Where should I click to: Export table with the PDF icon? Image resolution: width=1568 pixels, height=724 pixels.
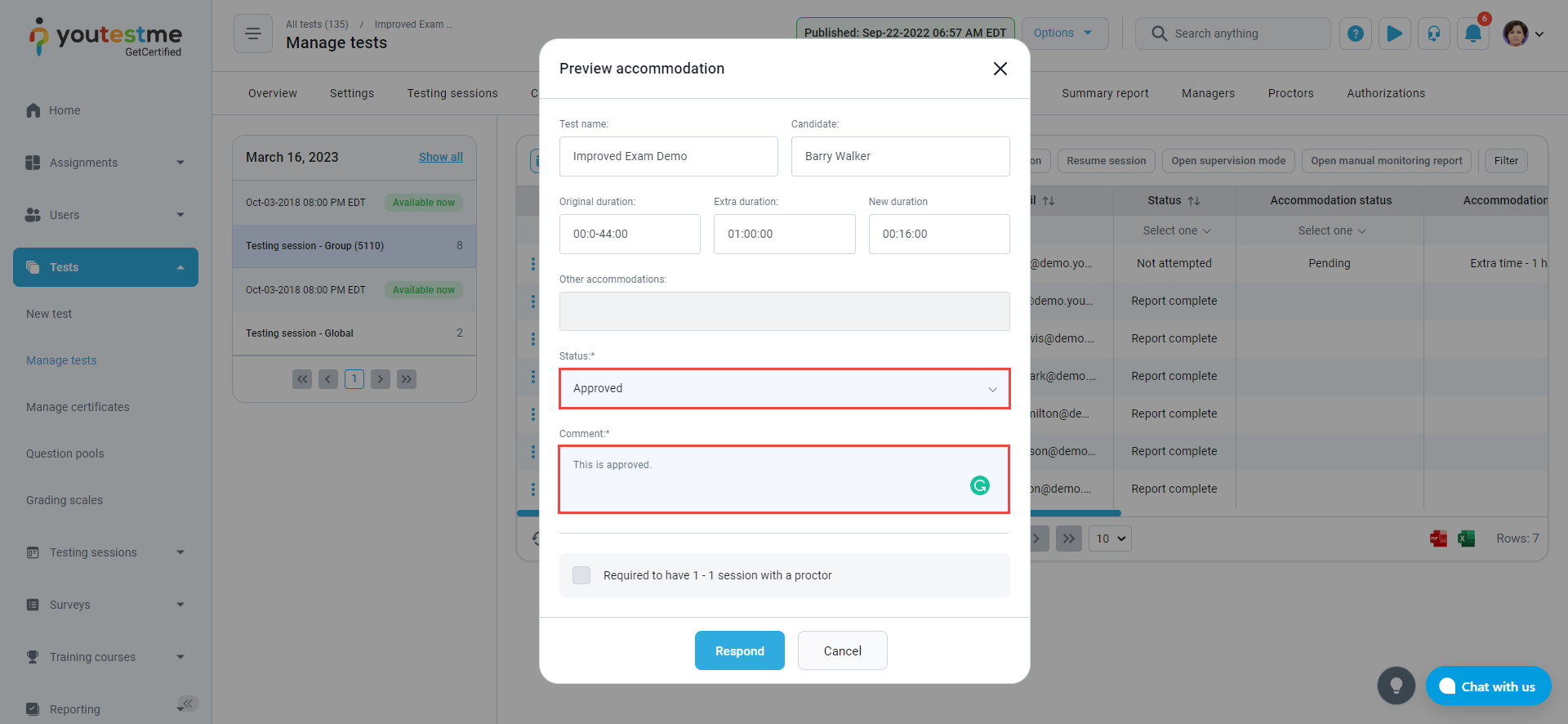coord(1438,539)
